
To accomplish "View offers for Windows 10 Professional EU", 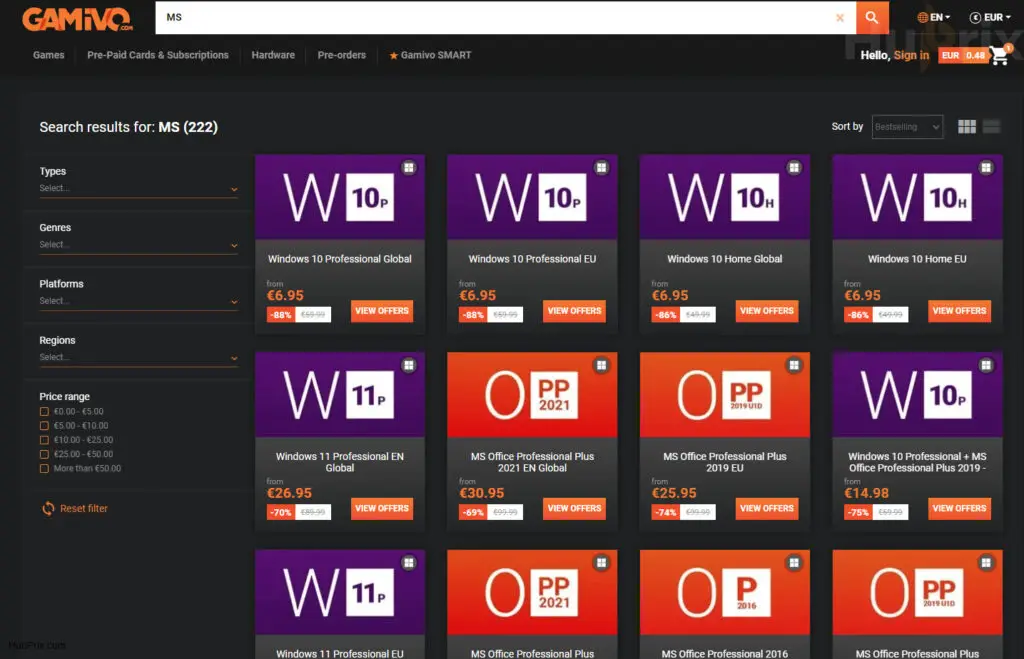I will click(574, 311).
